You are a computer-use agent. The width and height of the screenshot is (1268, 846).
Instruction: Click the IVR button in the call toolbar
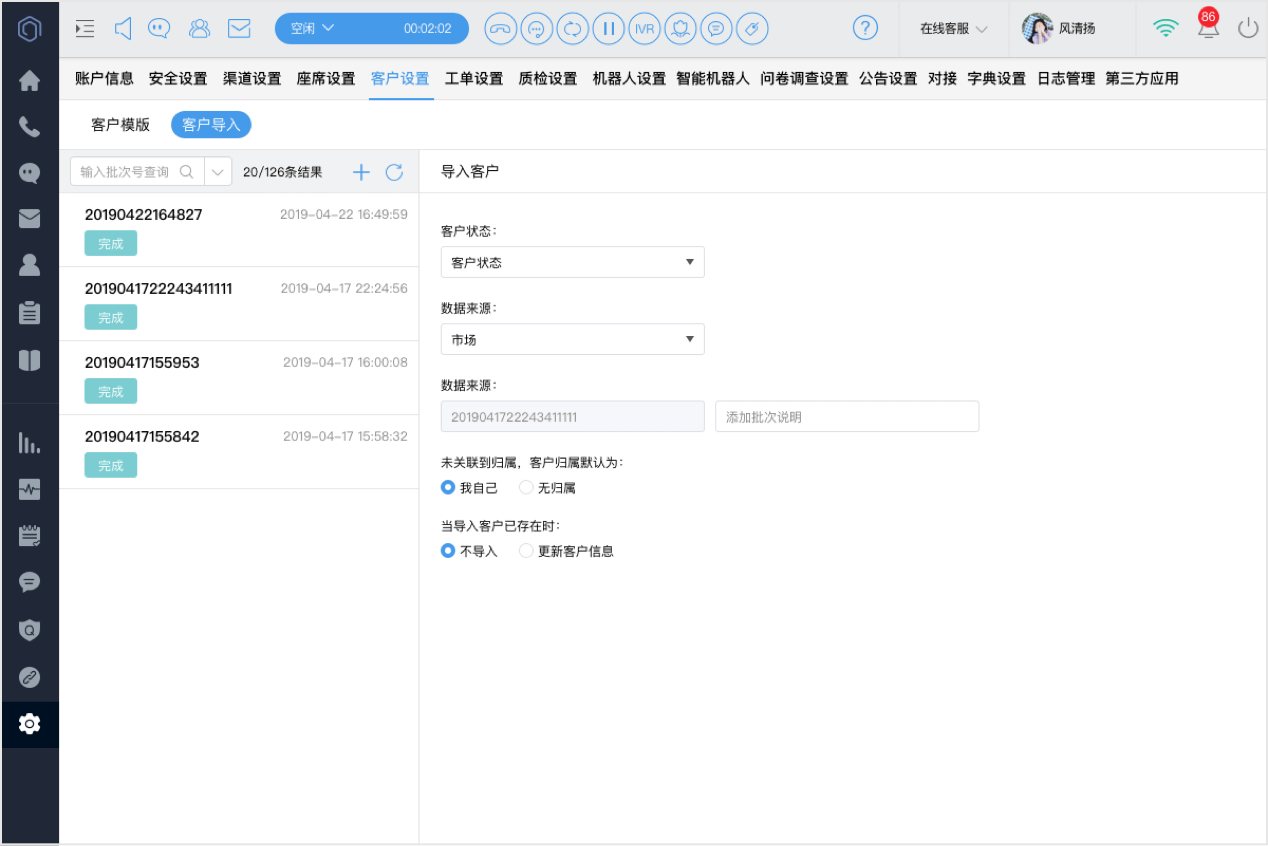[x=644, y=28]
